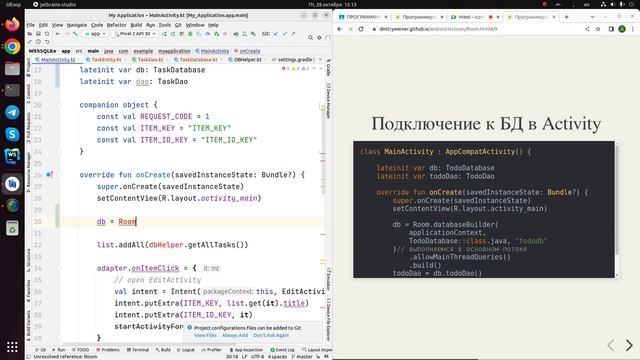Screen dimensions: 640x360
Task: Open the Logcat tool window
Action: pyautogui.click(x=186, y=350)
